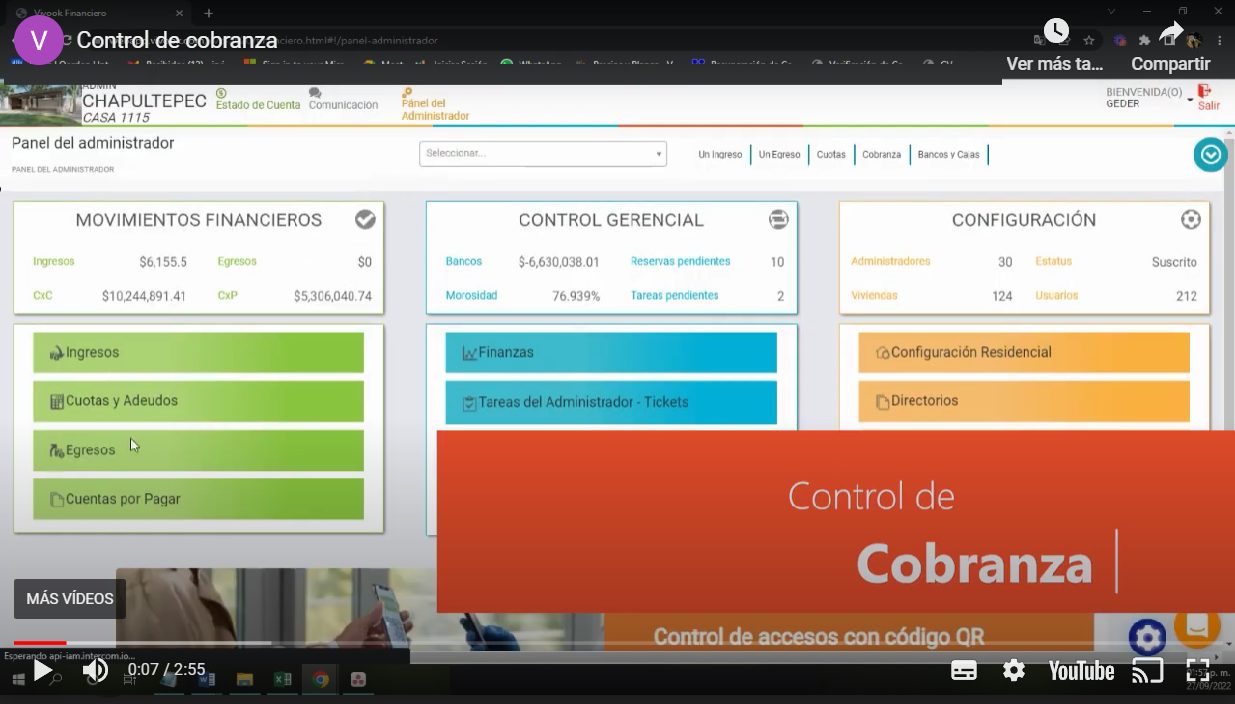Viewport: 1235px width, 704px height.
Task: Click the residence house thumbnail
Action: pyautogui.click(x=40, y=104)
